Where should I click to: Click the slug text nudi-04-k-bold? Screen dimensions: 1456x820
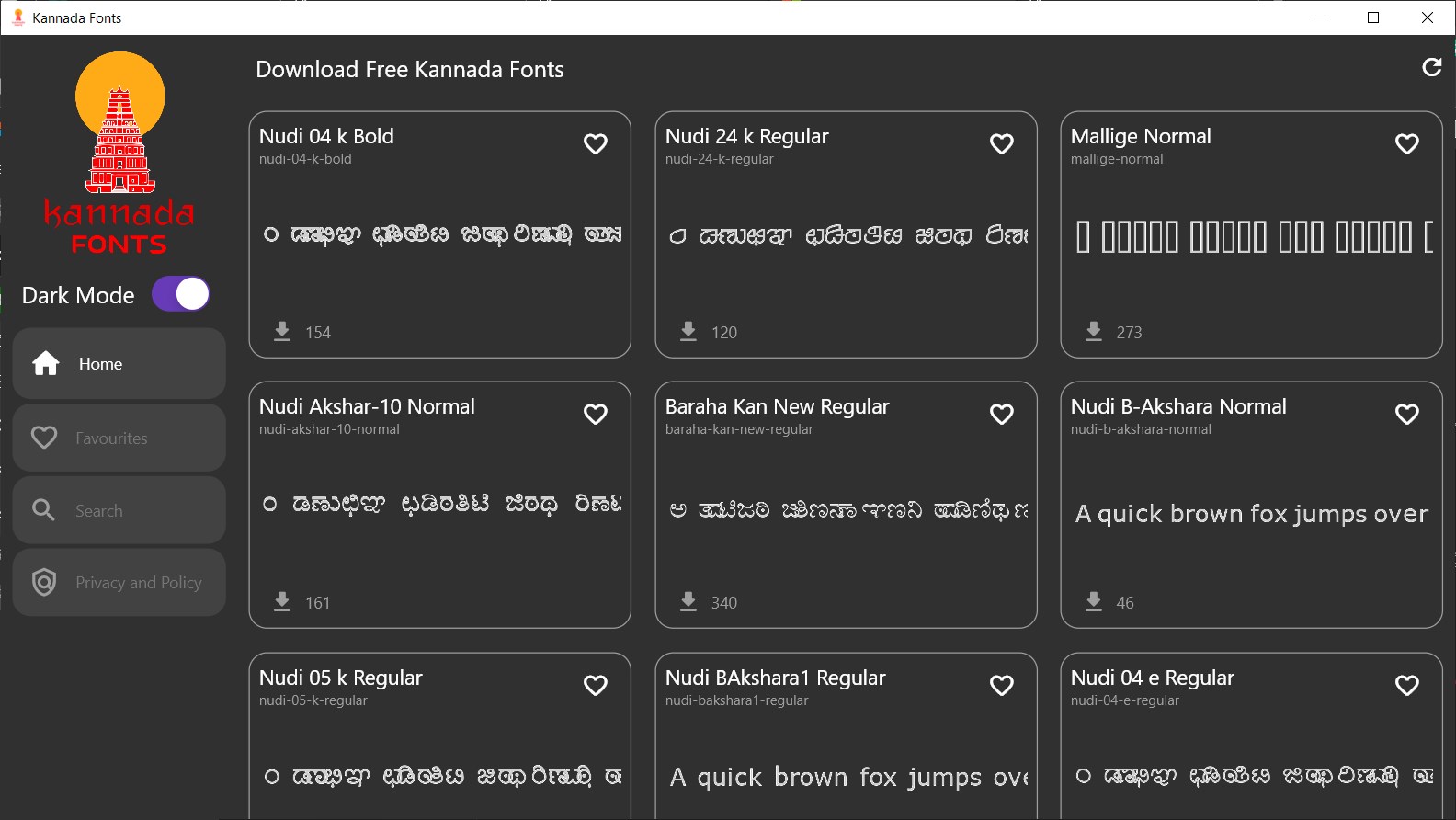[x=305, y=159]
